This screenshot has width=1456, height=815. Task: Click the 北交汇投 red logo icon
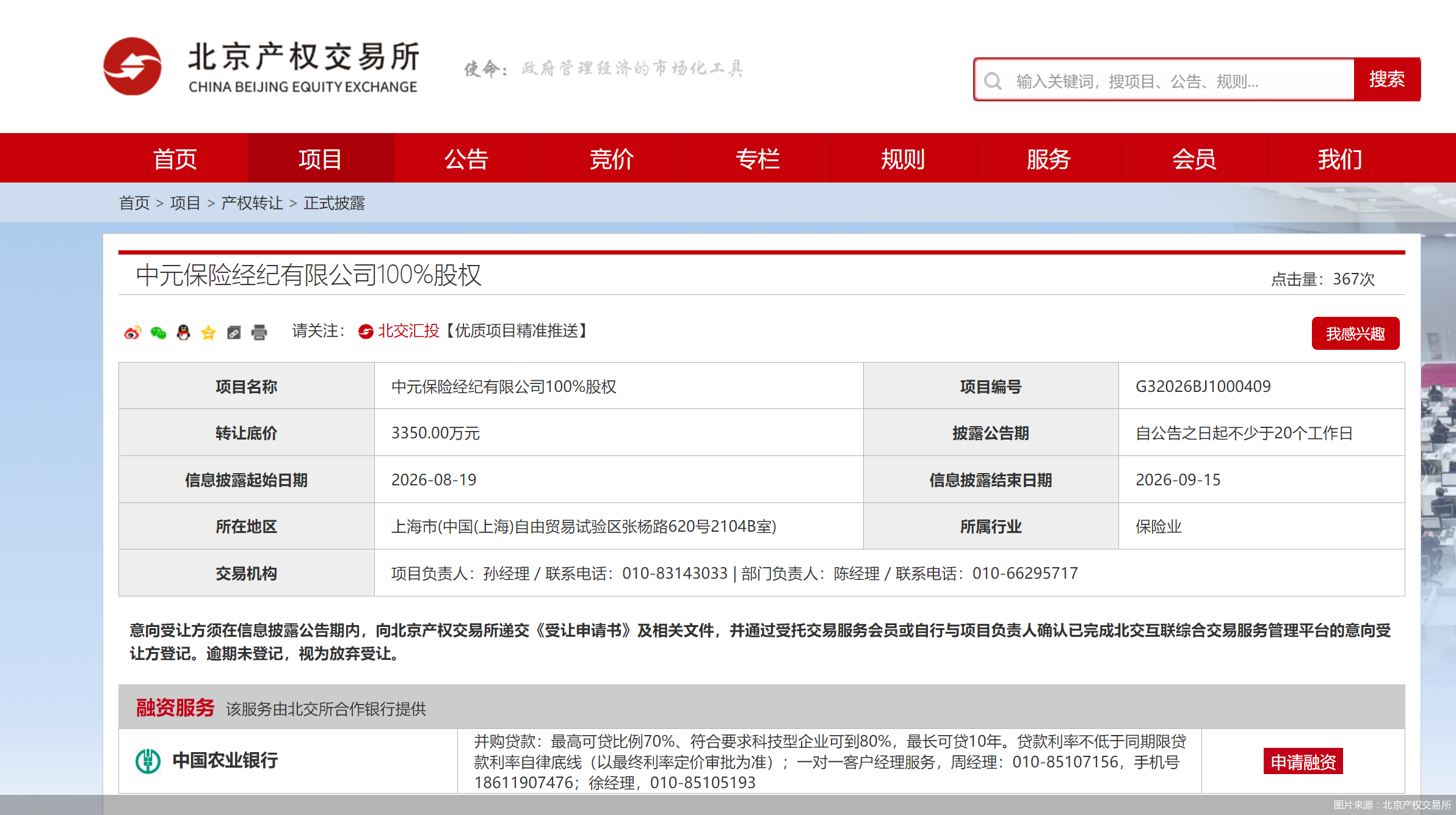(x=366, y=331)
